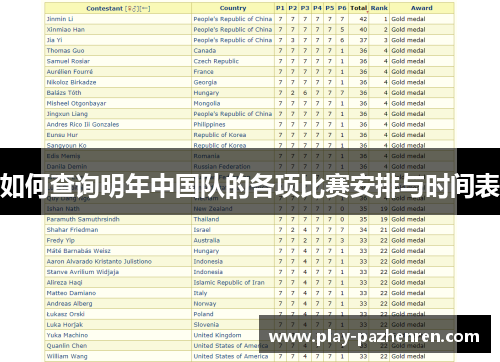Open contestant Jingxun Liang
The image size is (500, 362).
click(x=67, y=114)
